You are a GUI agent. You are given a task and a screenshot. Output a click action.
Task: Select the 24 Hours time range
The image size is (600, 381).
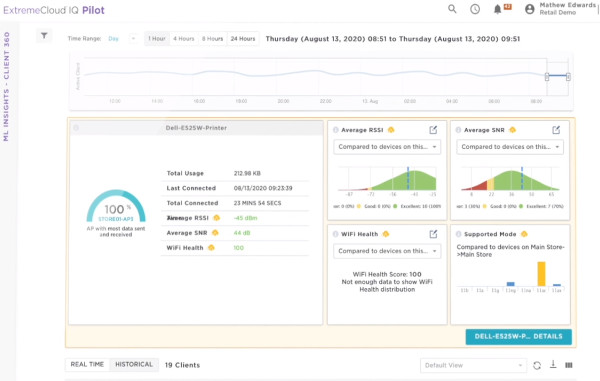point(243,39)
